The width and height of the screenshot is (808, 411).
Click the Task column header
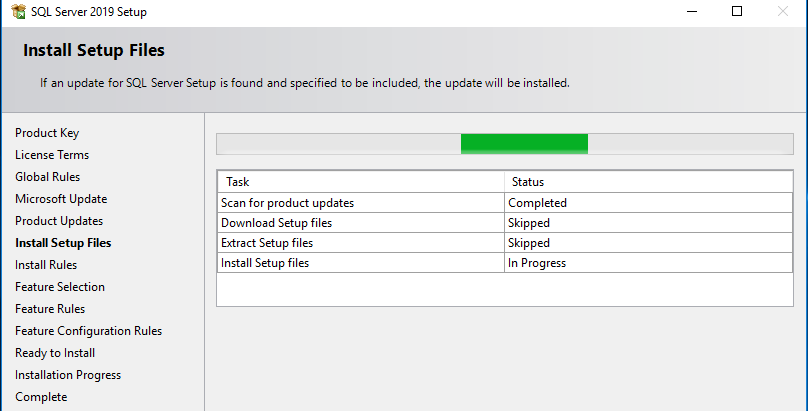238,182
